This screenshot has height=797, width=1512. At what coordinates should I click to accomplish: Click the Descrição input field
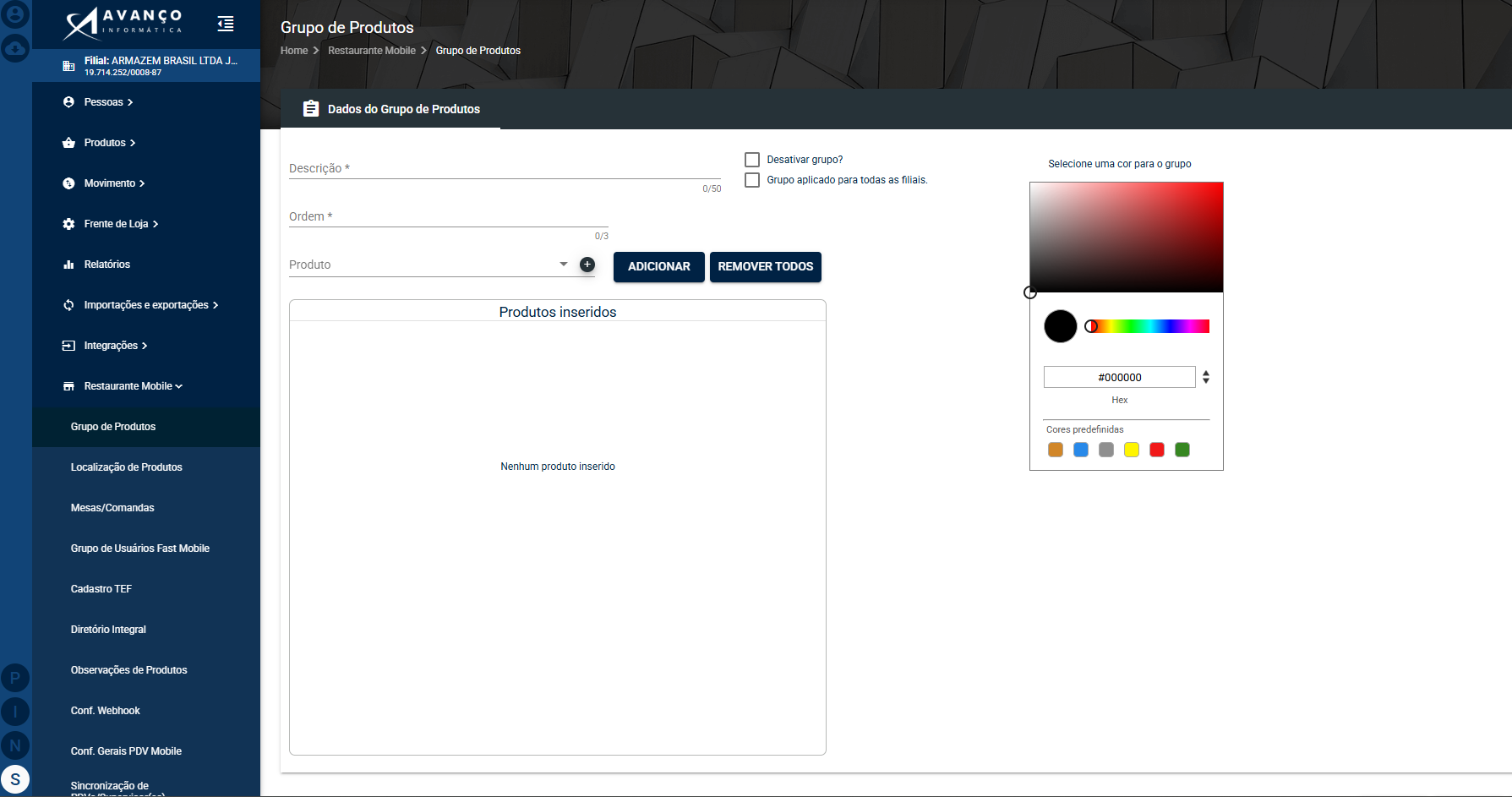pos(505,168)
